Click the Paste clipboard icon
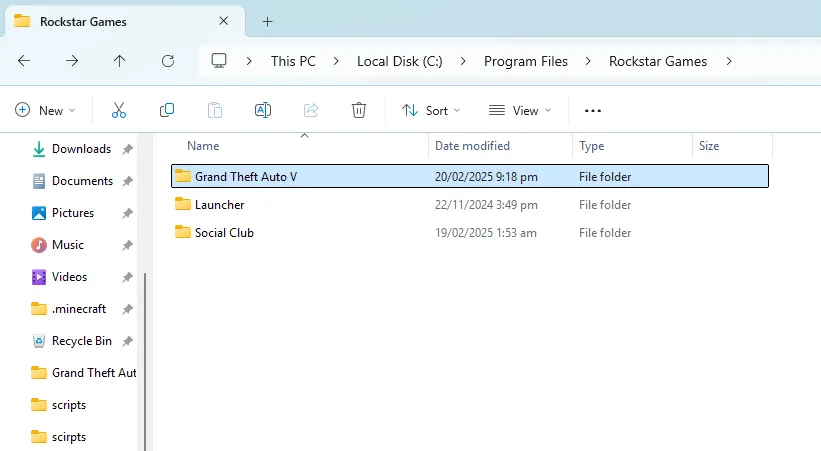This screenshot has height=451, width=821. 215,111
